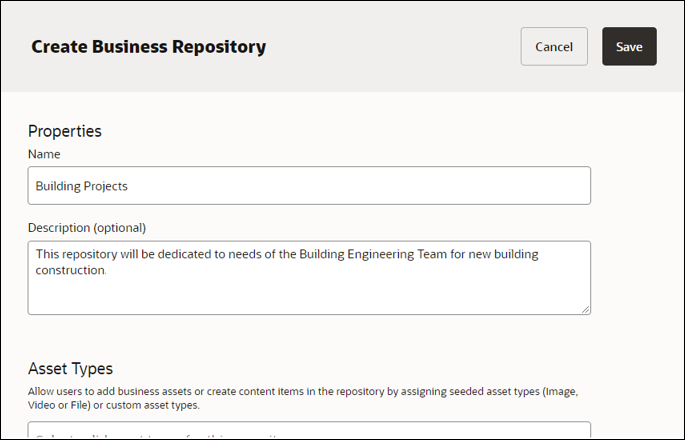Select the 'Create Business Repository' heading
Viewport: 685px width, 440px height.
point(149,47)
